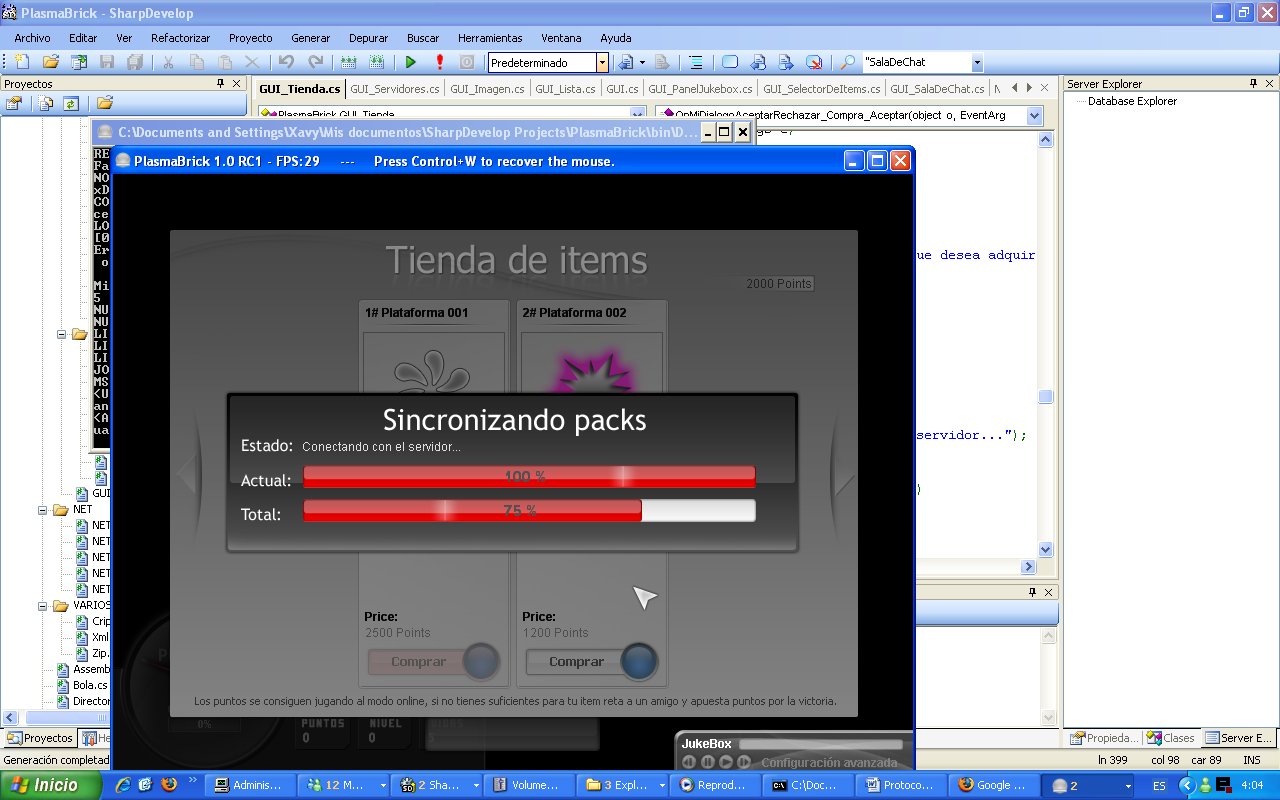This screenshot has height=800, width=1280.
Task: Click the Comprar button for Plataforma 002
Action: [x=576, y=661]
